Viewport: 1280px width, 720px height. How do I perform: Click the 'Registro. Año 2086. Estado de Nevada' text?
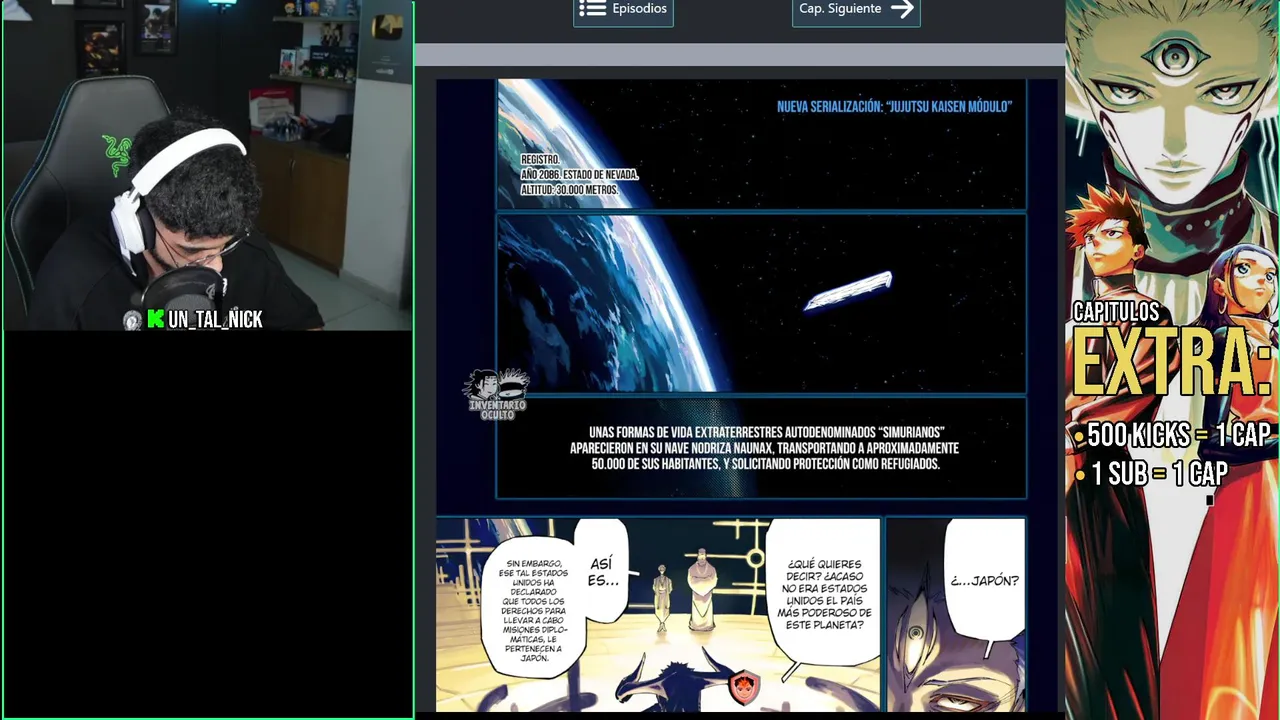point(579,175)
